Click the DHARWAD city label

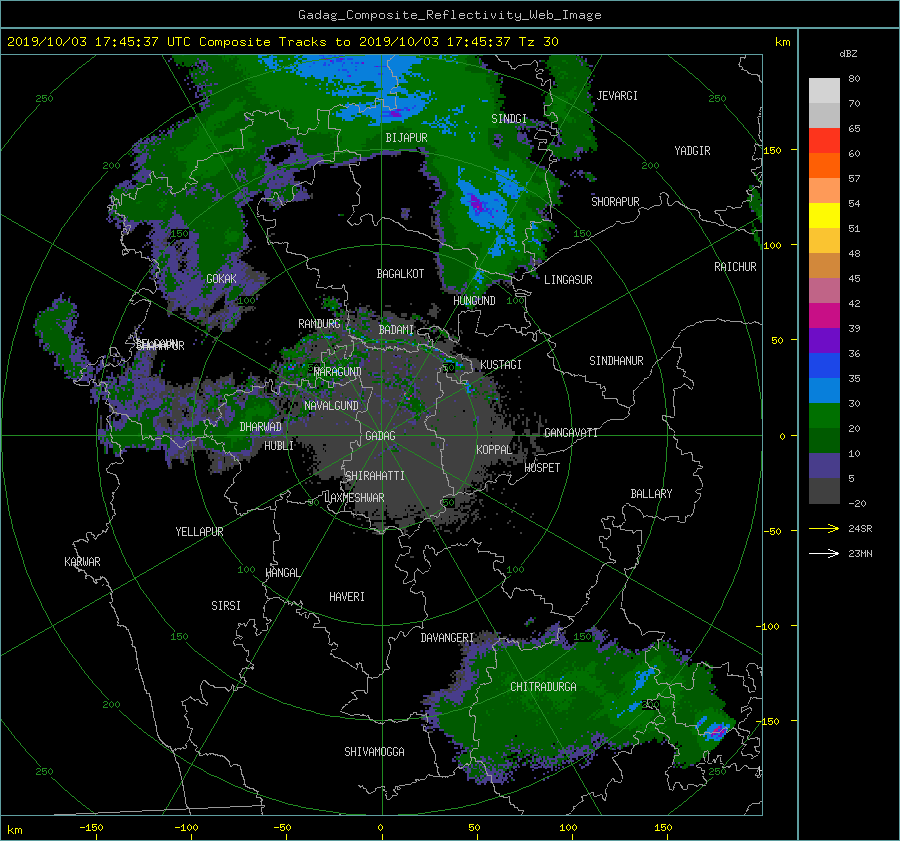click(261, 427)
